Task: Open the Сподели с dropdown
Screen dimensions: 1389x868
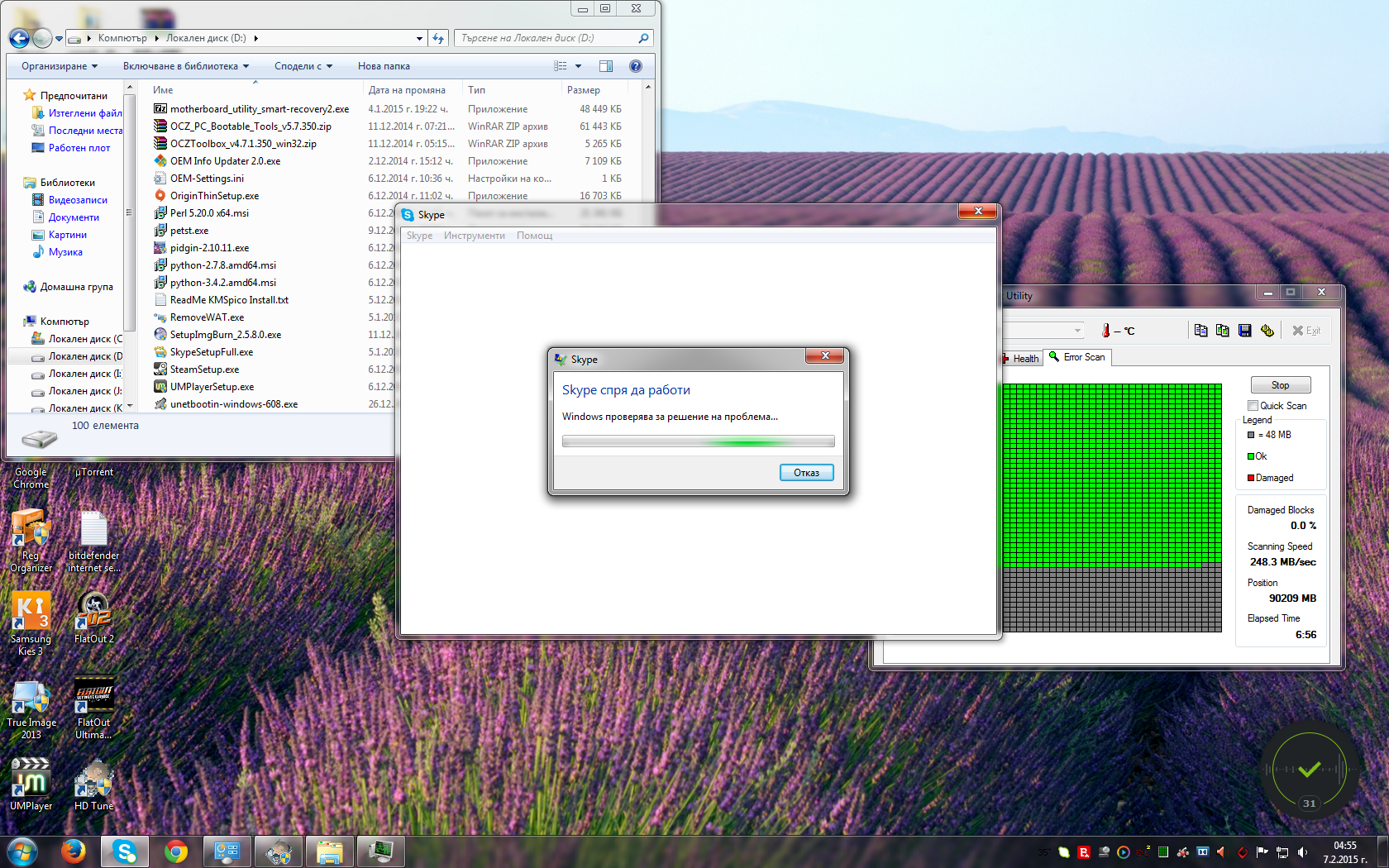Action: [x=303, y=66]
